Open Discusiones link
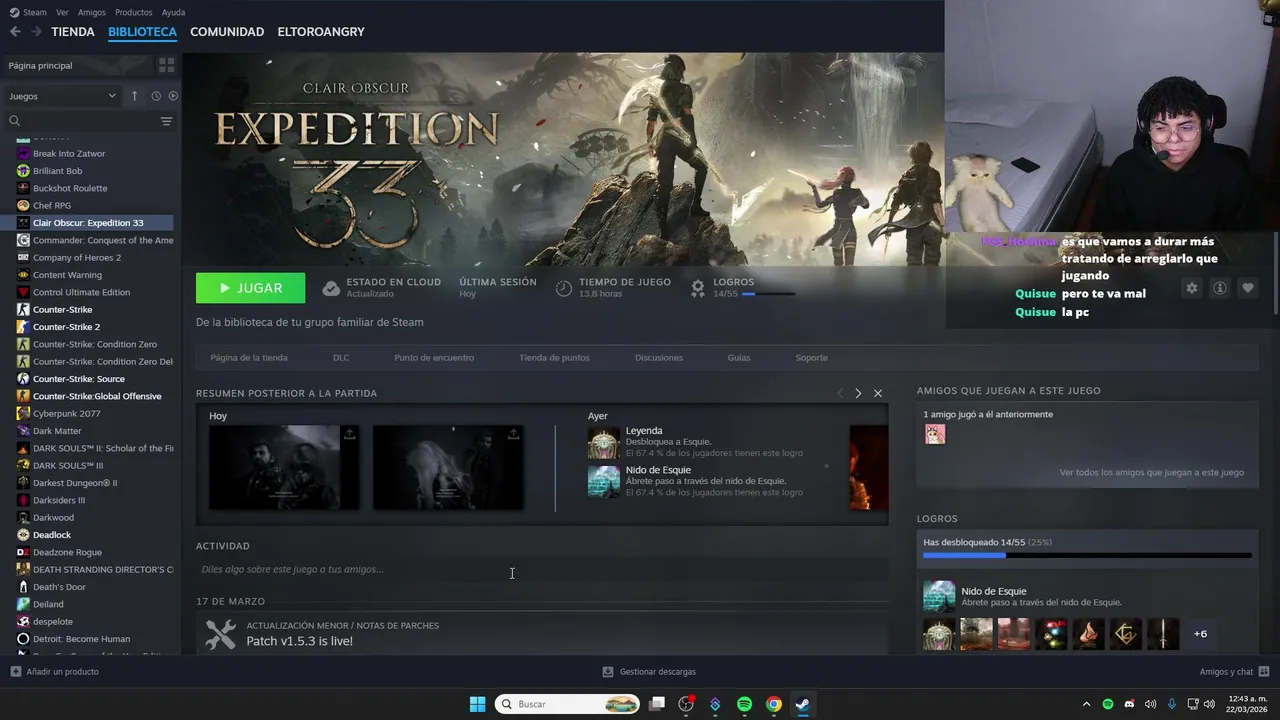Image resolution: width=1280 pixels, height=720 pixels. coord(659,357)
